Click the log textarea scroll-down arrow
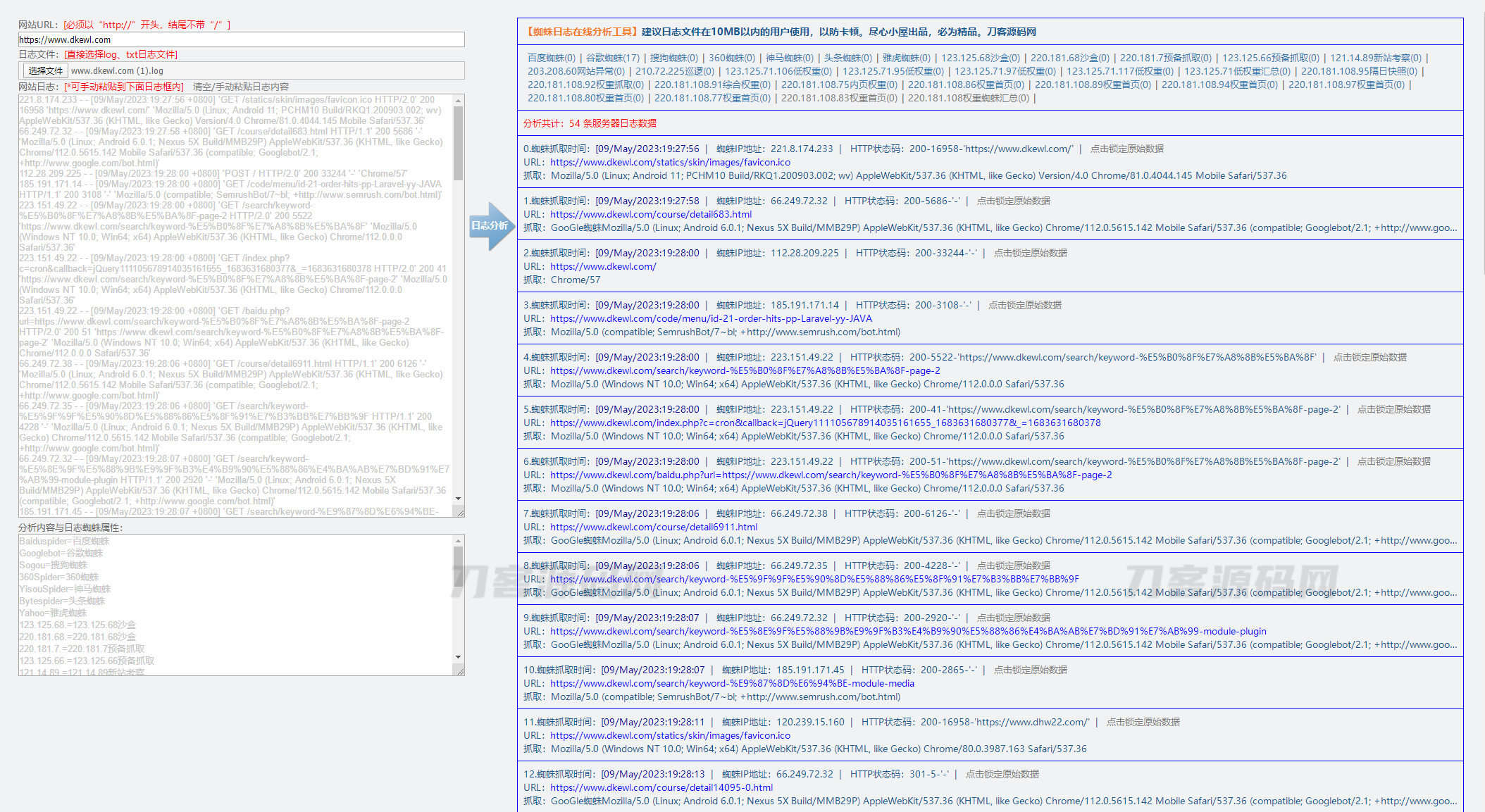This screenshot has height=812, width=1485. click(459, 499)
